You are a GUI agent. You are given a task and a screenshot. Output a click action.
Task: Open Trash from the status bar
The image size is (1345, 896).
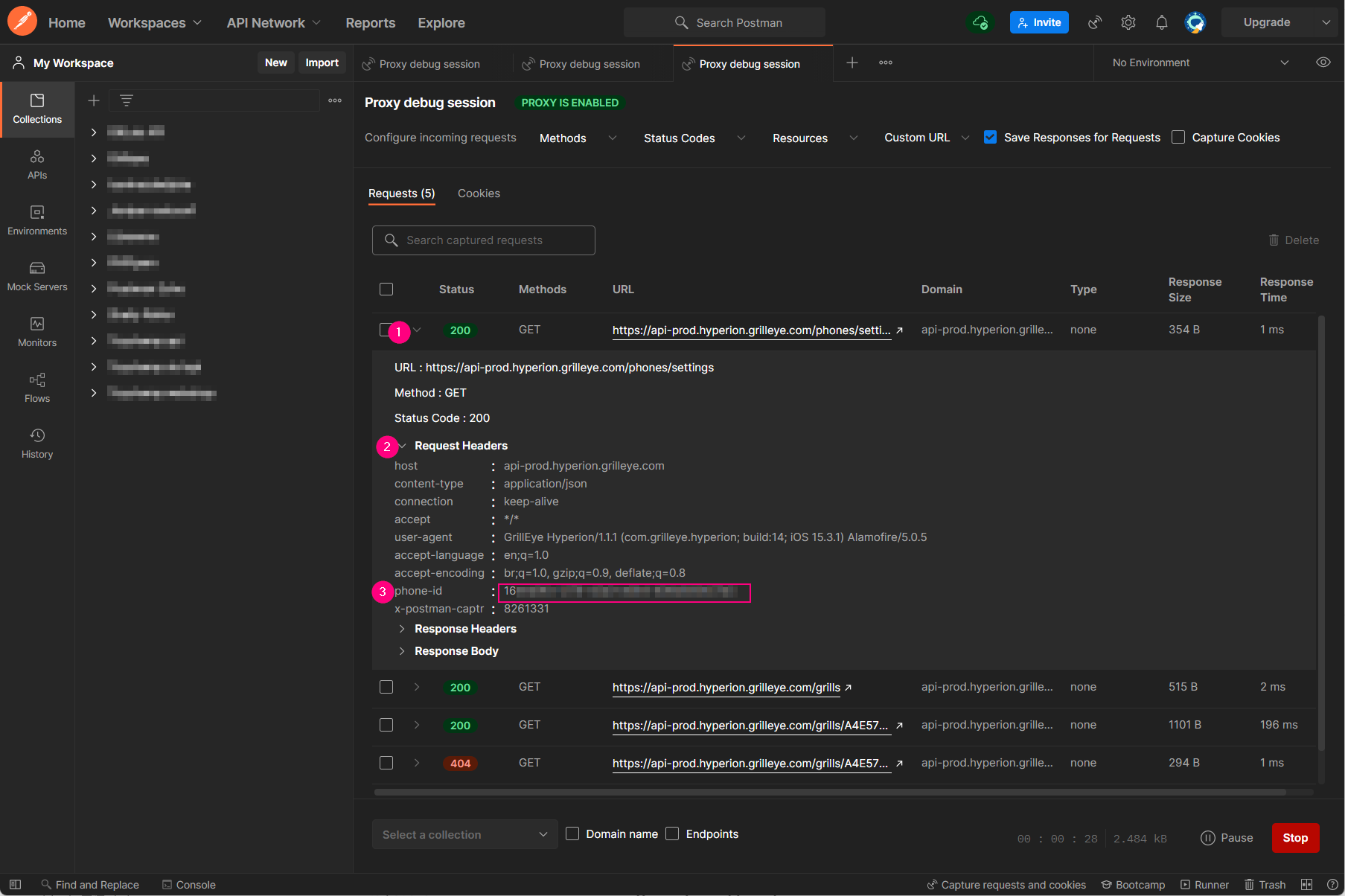pos(1265,885)
